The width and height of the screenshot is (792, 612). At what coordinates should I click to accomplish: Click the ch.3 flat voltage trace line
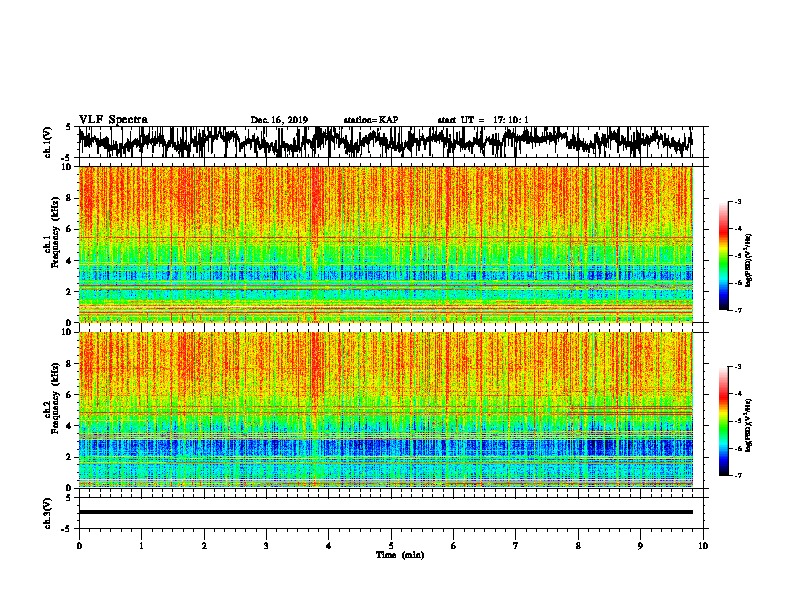coord(385,512)
